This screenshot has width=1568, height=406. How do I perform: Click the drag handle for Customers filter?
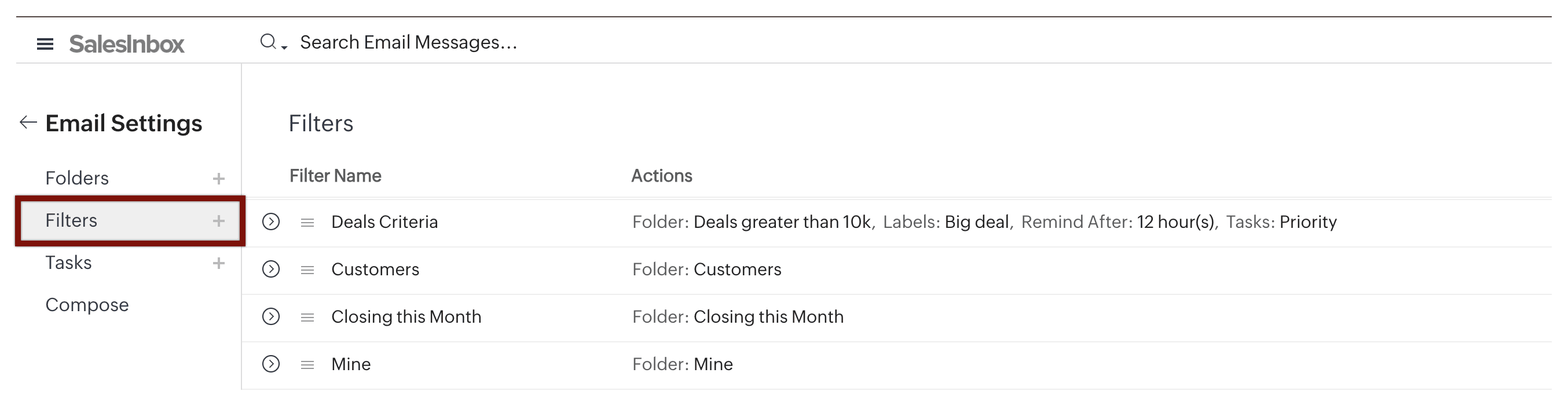[x=307, y=270]
